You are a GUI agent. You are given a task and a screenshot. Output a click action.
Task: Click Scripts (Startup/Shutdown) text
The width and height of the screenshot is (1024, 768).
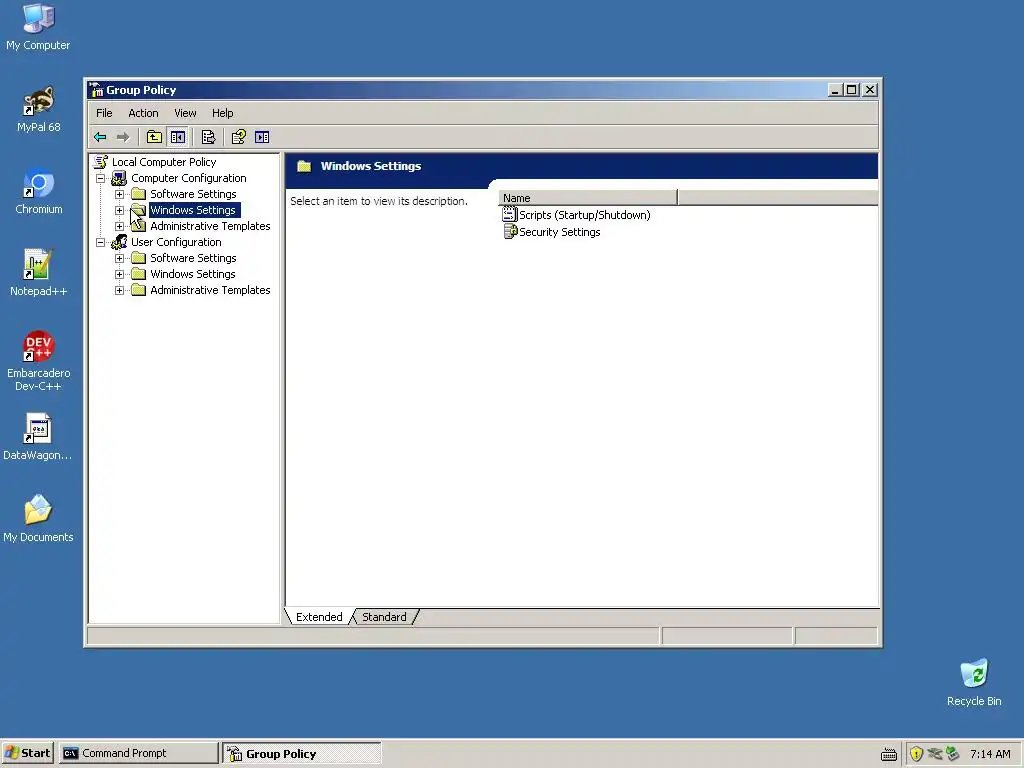pos(584,215)
